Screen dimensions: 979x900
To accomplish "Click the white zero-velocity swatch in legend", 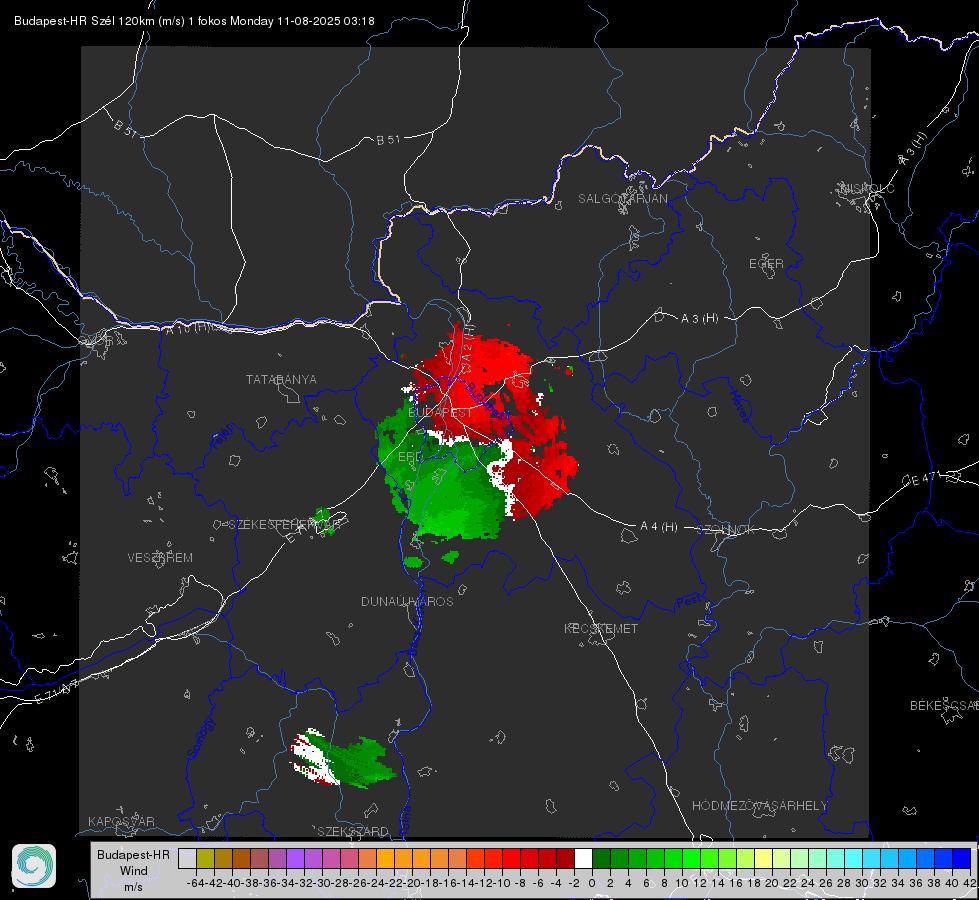I will point(583,858).
